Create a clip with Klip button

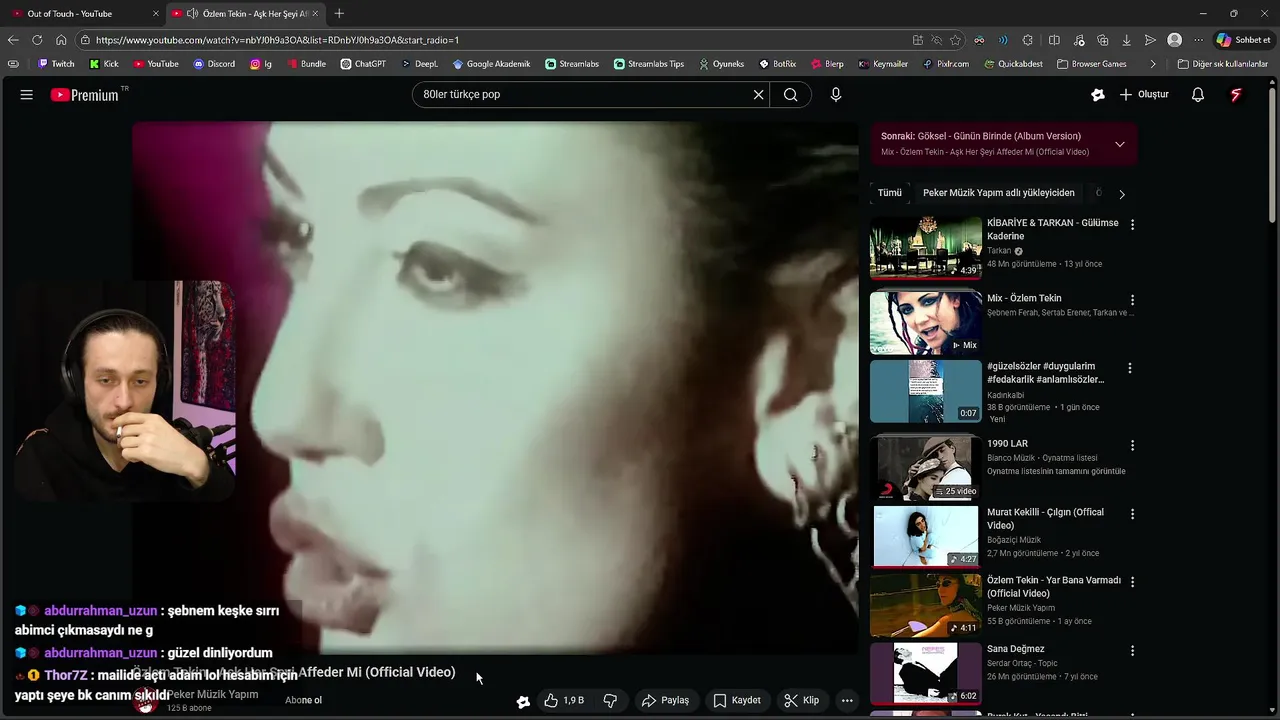coord(802,701)
